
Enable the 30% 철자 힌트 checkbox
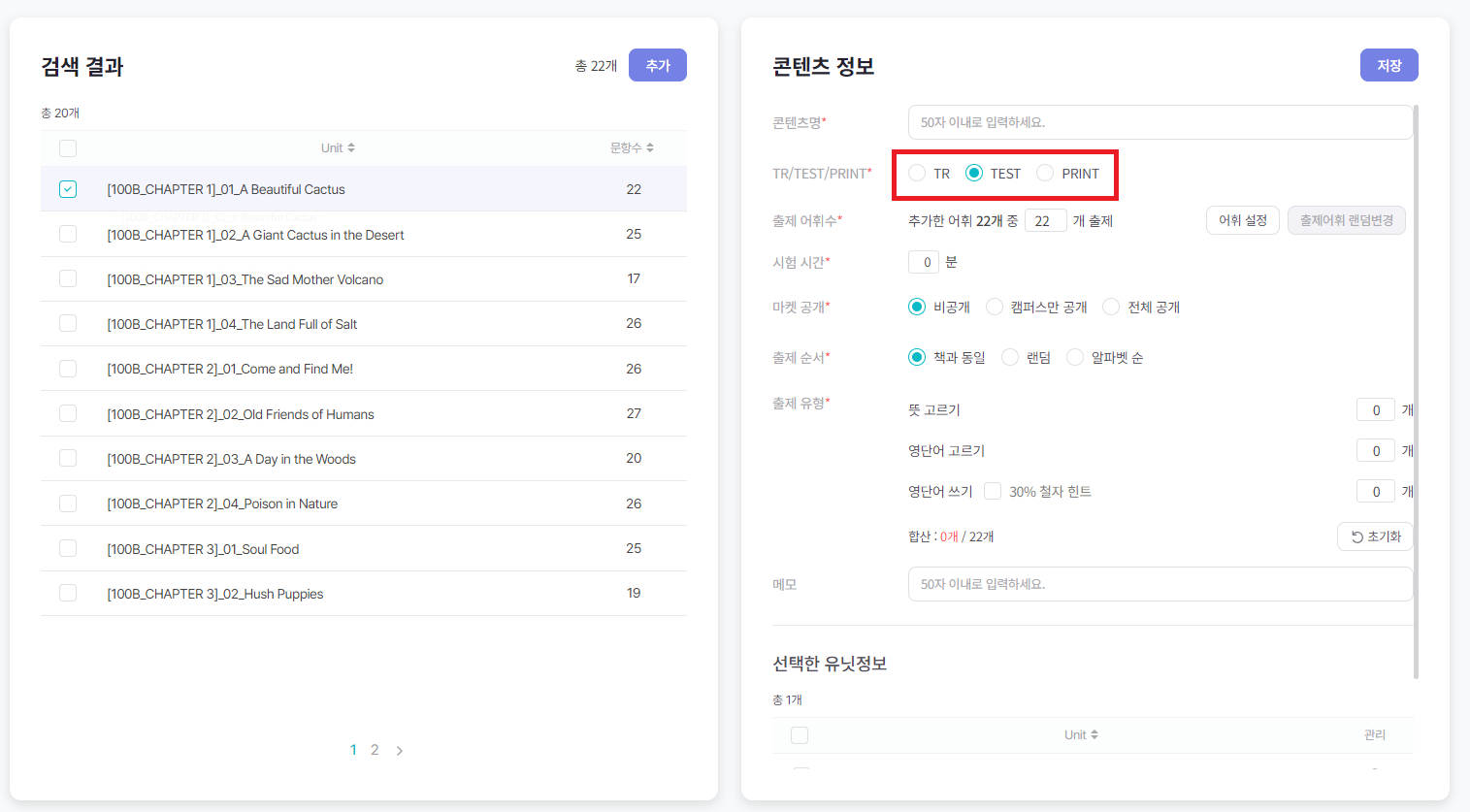click(993, 492)
